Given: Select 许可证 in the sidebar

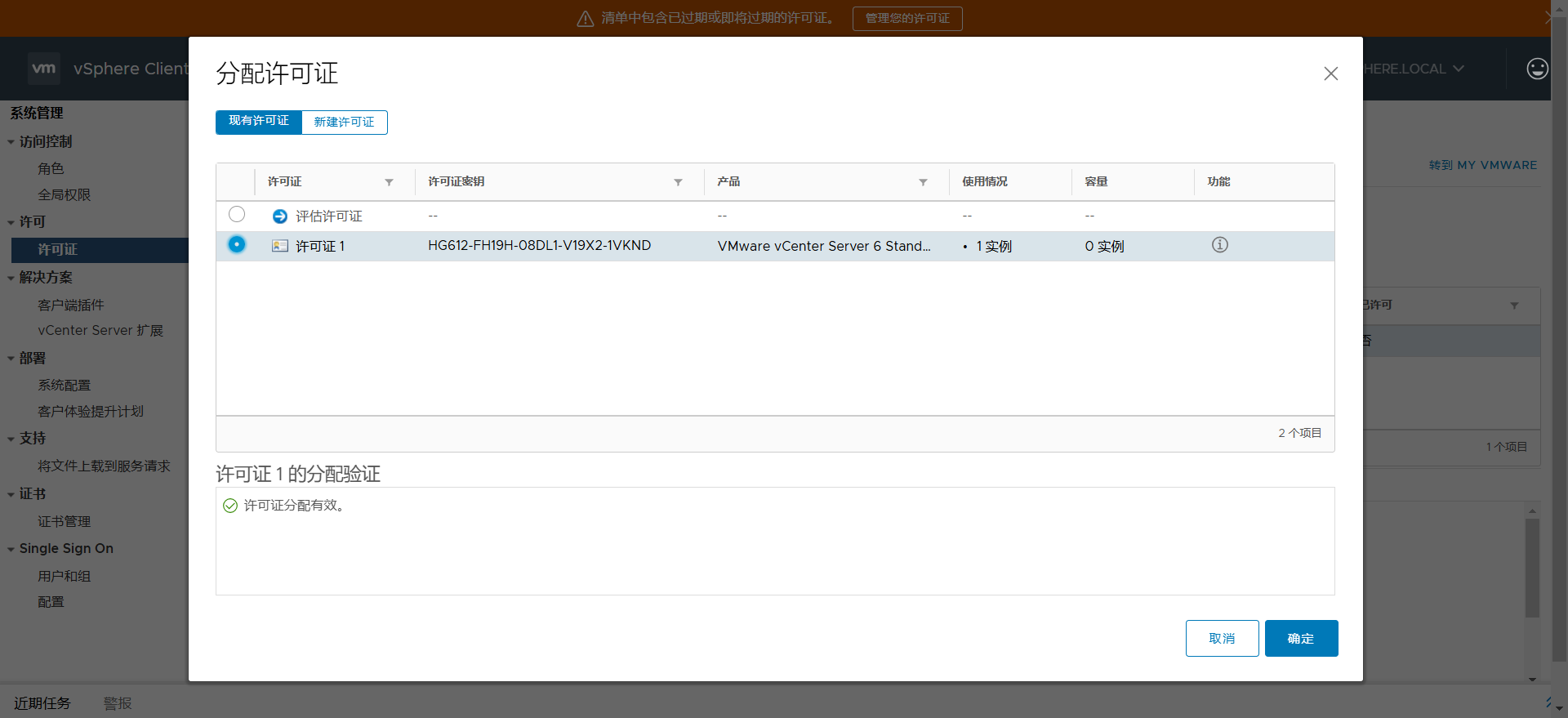Looking at the screenshot, I should (100, 249).
